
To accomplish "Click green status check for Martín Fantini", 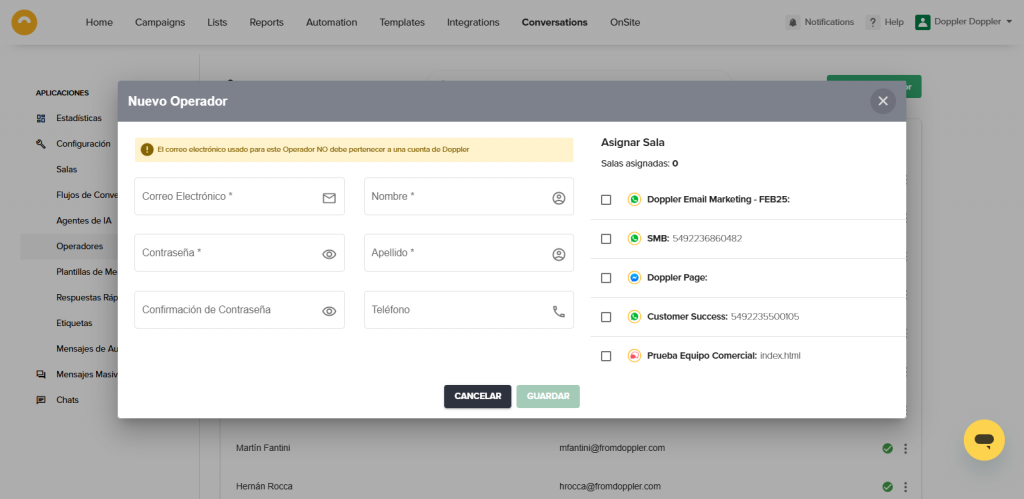I will [x=888, y=448].
